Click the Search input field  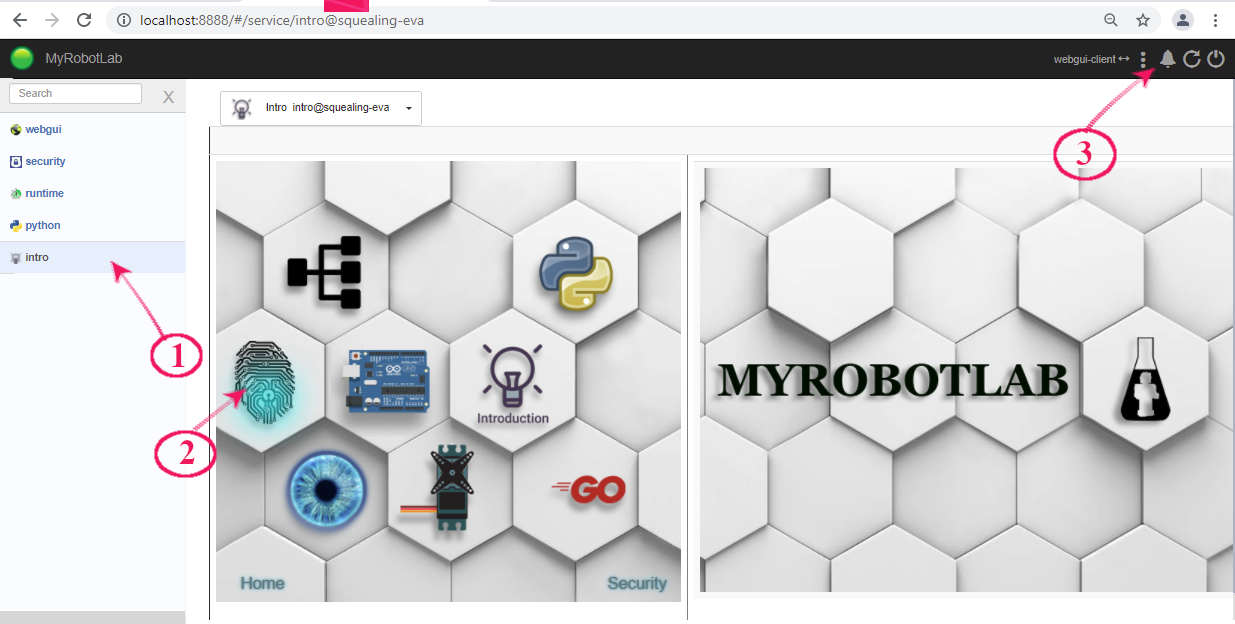[x=76, y=93]
